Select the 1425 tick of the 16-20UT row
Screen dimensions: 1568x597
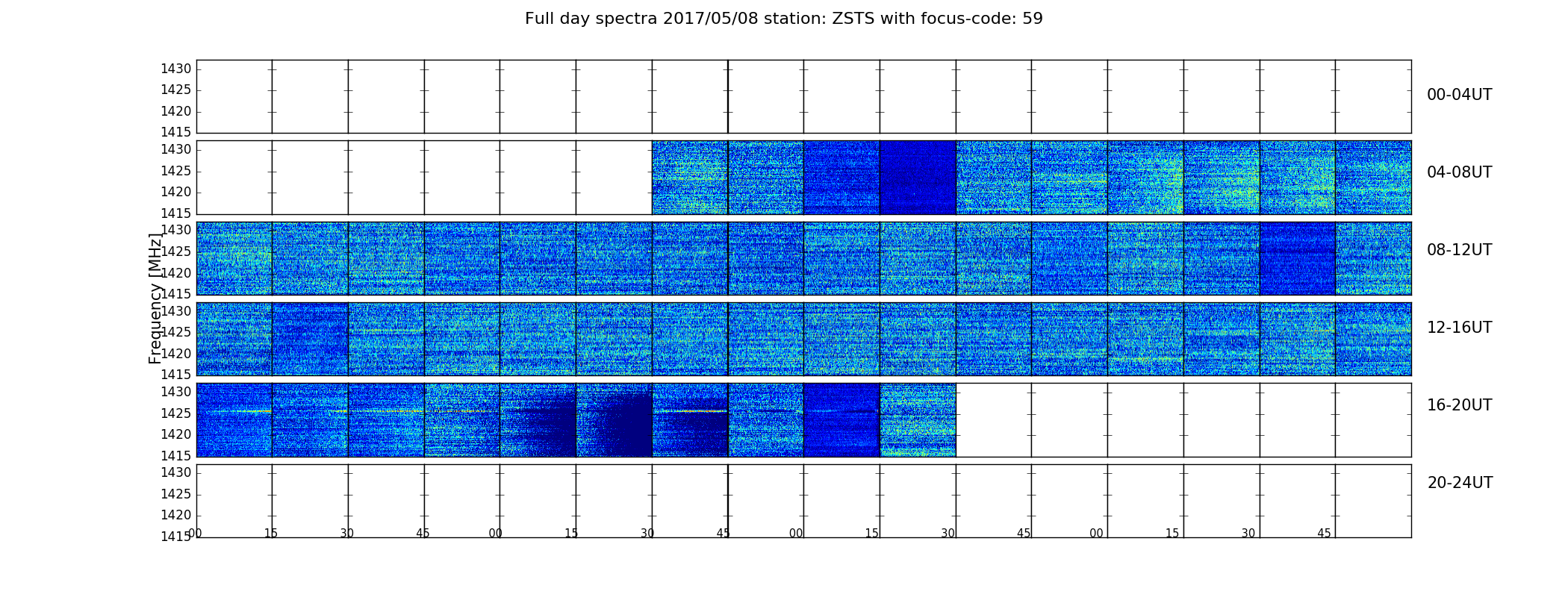tap(176, 414)
